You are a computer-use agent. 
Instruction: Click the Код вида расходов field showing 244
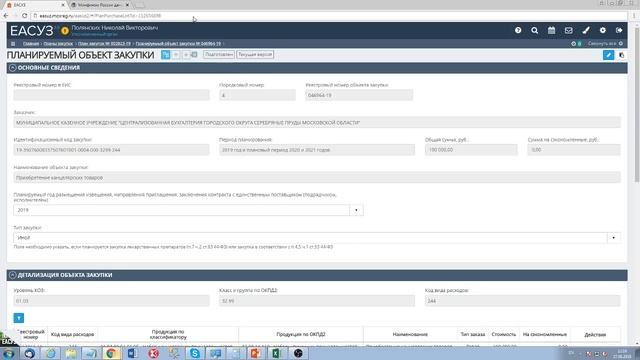pyautogui.click(x=522, y=301)
